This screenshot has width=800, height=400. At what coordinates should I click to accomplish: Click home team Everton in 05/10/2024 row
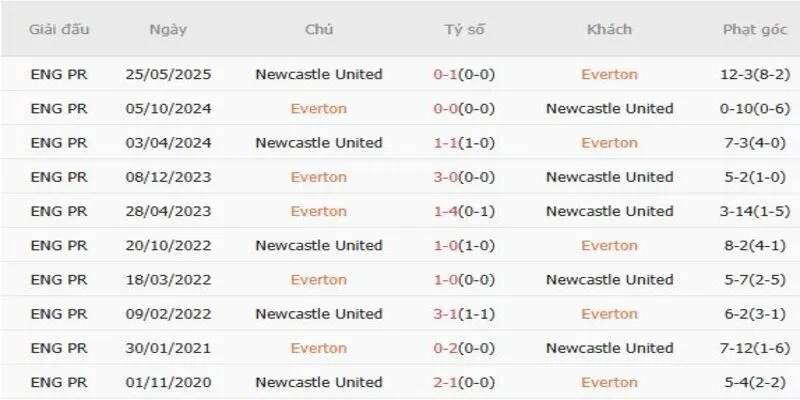click(x=319, y=108)
